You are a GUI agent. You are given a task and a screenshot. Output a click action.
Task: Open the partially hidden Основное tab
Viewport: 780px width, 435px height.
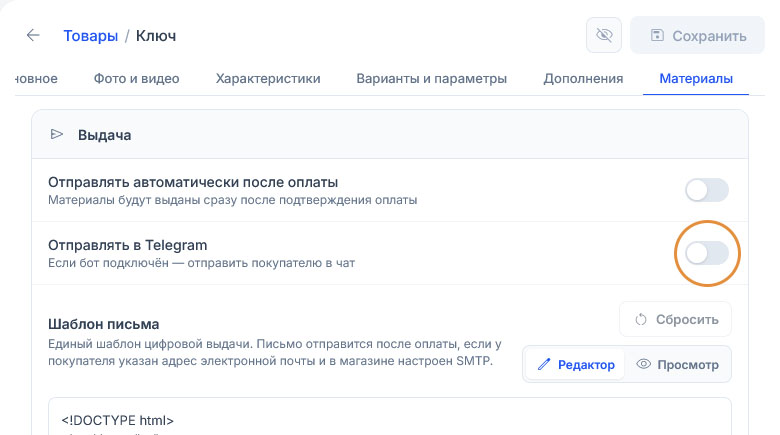(x=36, y=79)
